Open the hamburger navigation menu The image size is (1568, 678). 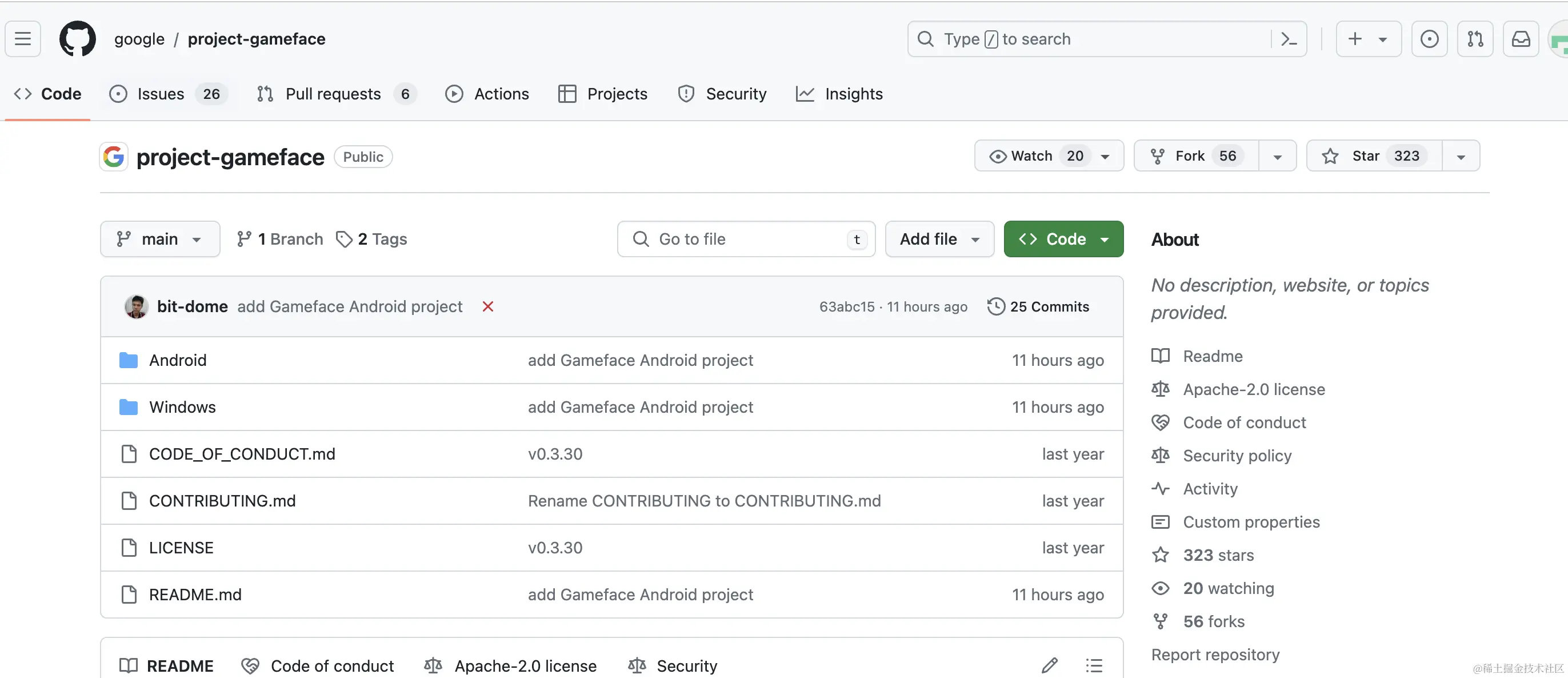tap(23, 39)
